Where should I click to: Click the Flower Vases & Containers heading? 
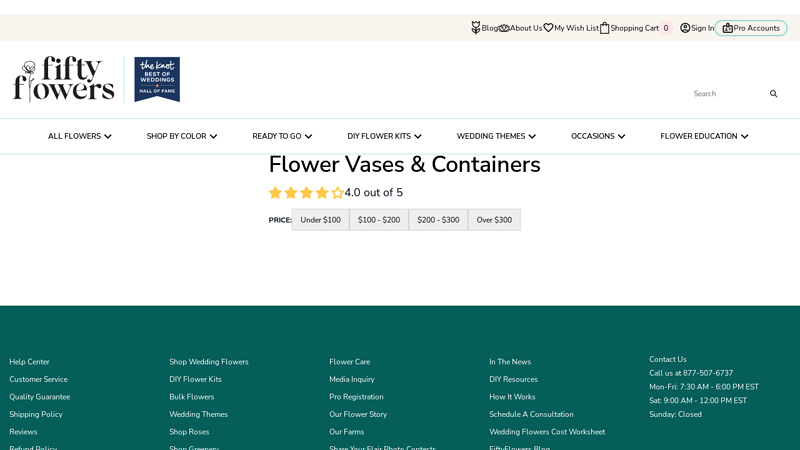405,165
